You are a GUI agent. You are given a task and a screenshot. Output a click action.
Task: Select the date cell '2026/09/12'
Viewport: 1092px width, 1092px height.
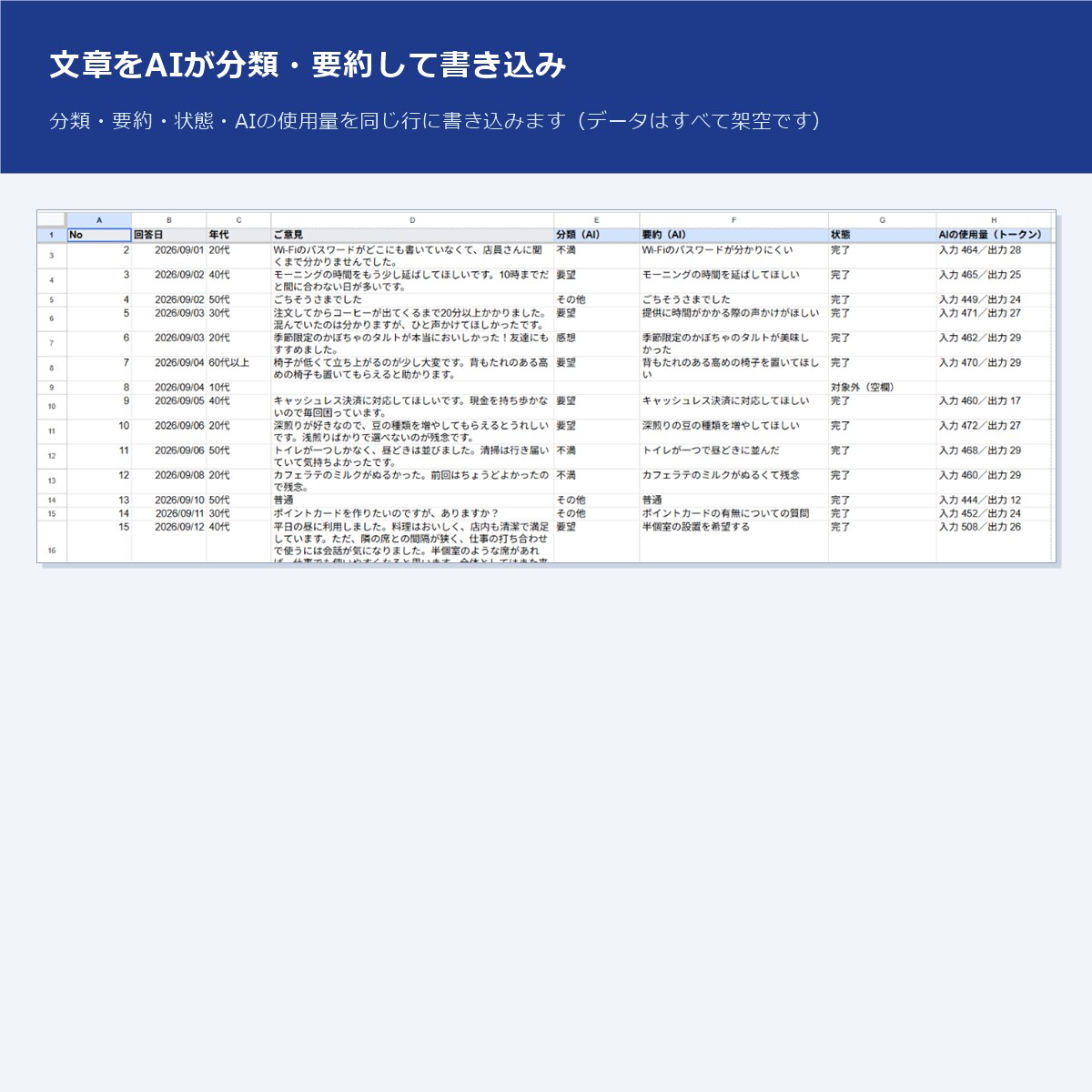coord(169,541)
